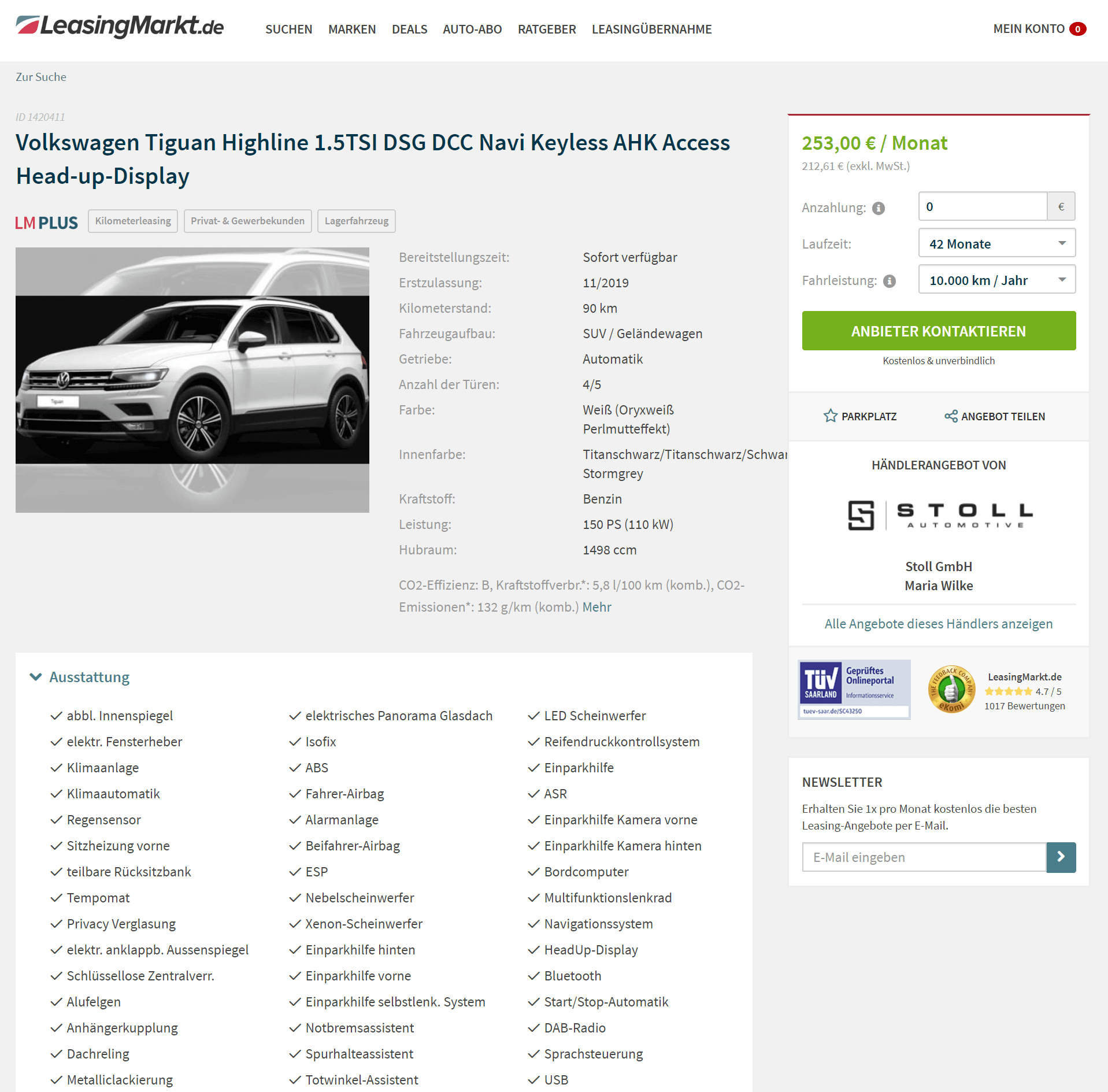This screenshot has width=1108, height=1092.
Task: Open the Laufzeit 42 Monate dropdown
Action: tap(996, 243)
